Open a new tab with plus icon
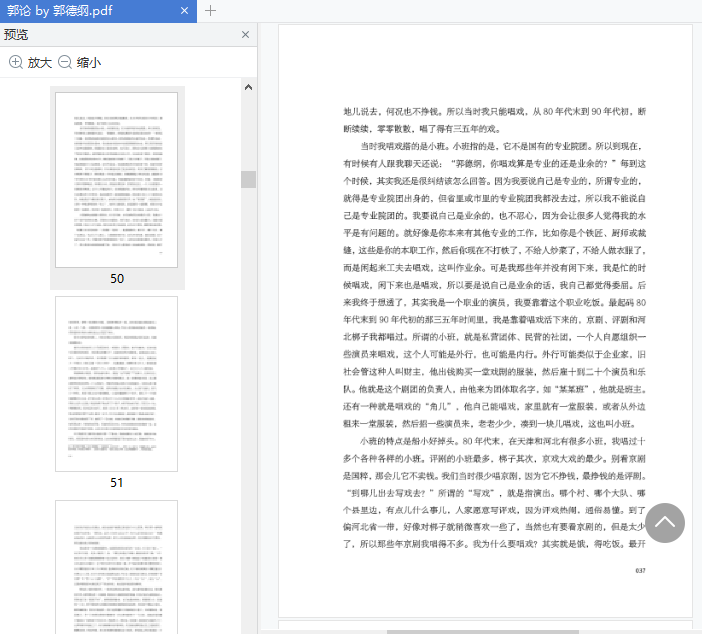This screenshot has width=702, height=634. 210,11
